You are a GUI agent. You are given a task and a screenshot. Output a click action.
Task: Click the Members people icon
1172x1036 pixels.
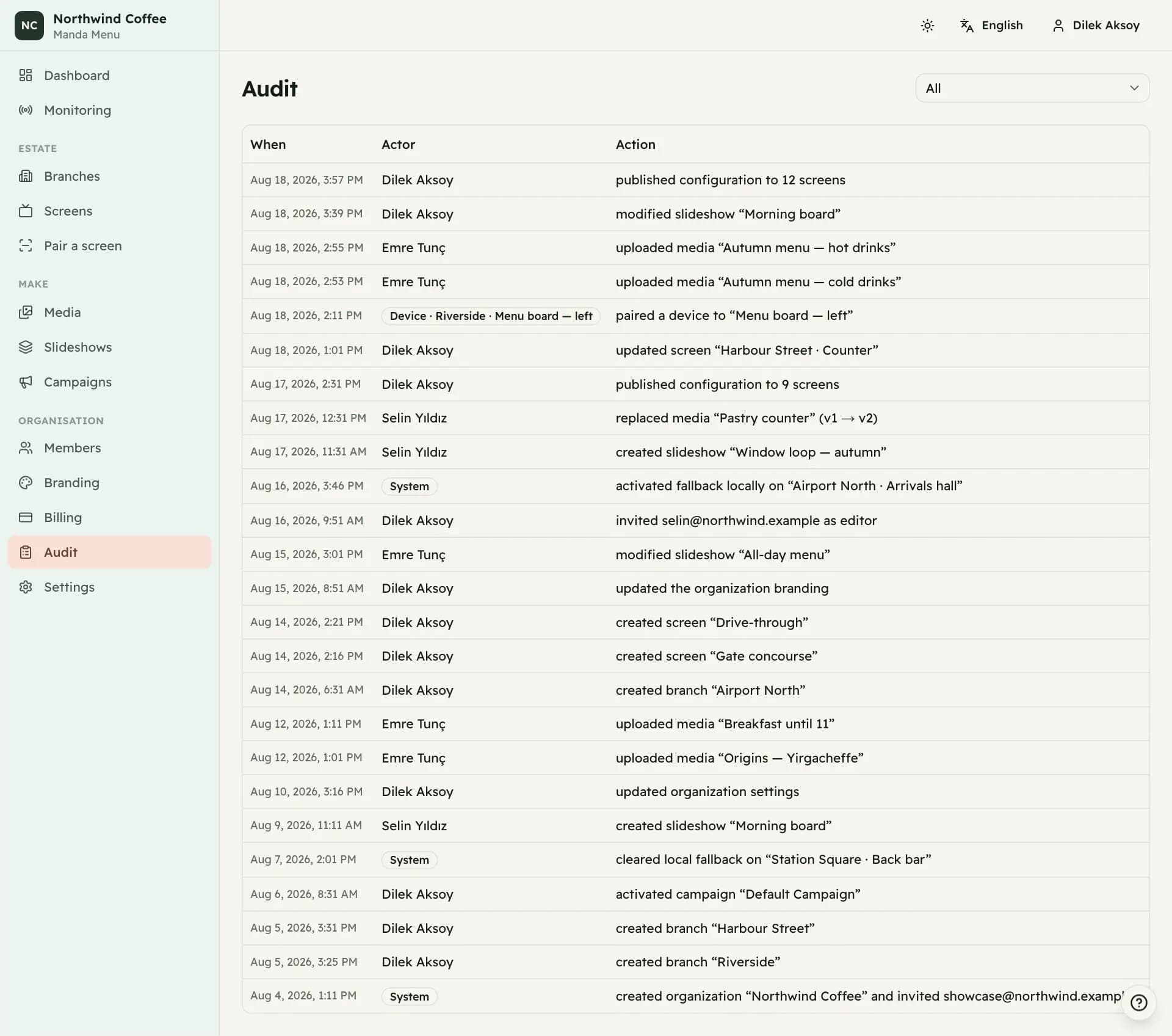26,447
